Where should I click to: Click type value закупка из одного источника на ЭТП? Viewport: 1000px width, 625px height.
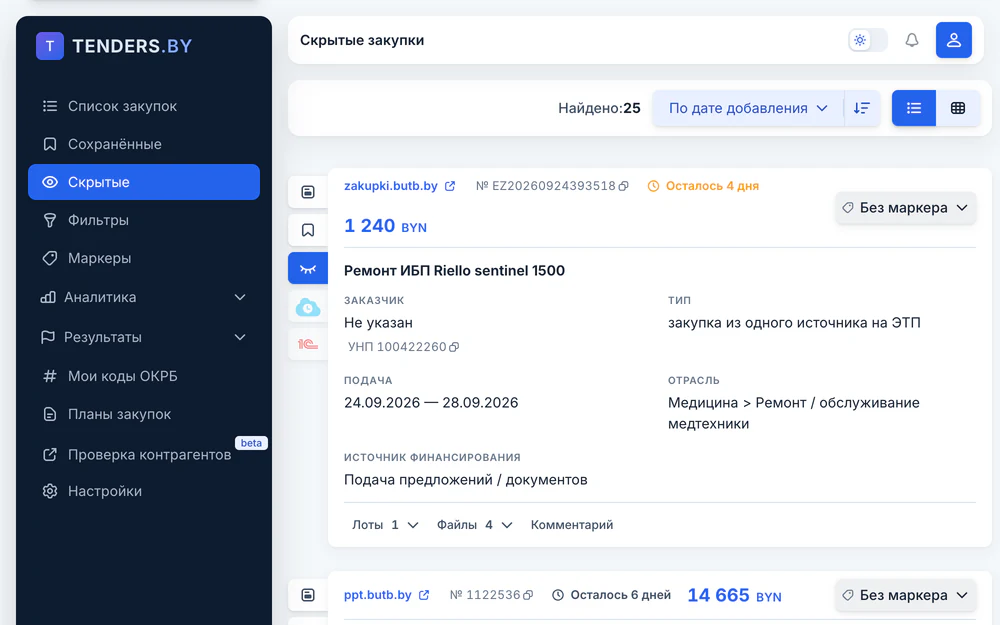click(x=794, y=323)
